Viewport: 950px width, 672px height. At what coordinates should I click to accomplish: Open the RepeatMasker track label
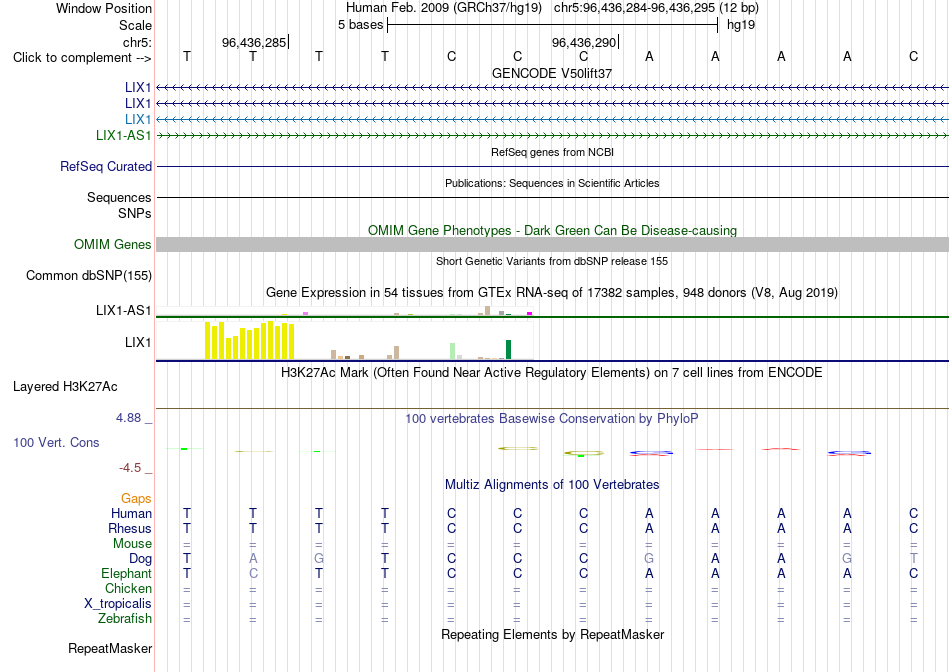pyautogui.click(x=110, y=648)
